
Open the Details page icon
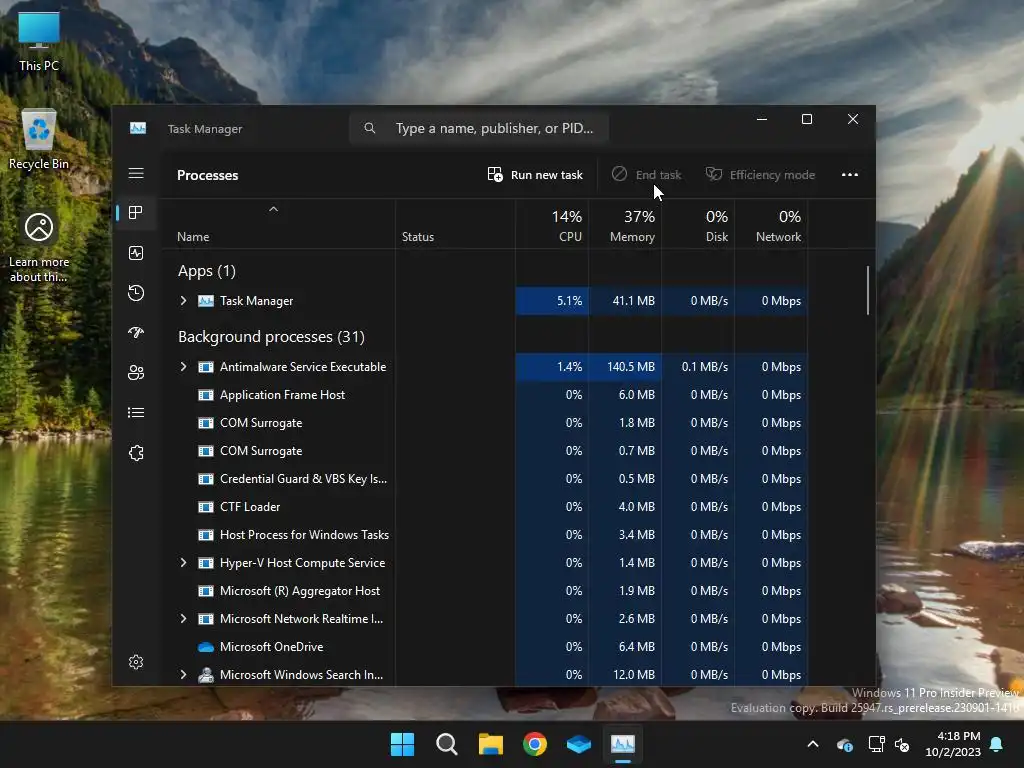[x=136, y=412]
